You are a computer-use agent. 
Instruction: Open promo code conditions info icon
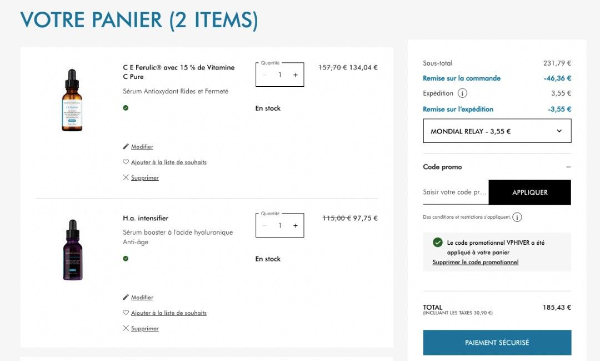coord(517,217)
